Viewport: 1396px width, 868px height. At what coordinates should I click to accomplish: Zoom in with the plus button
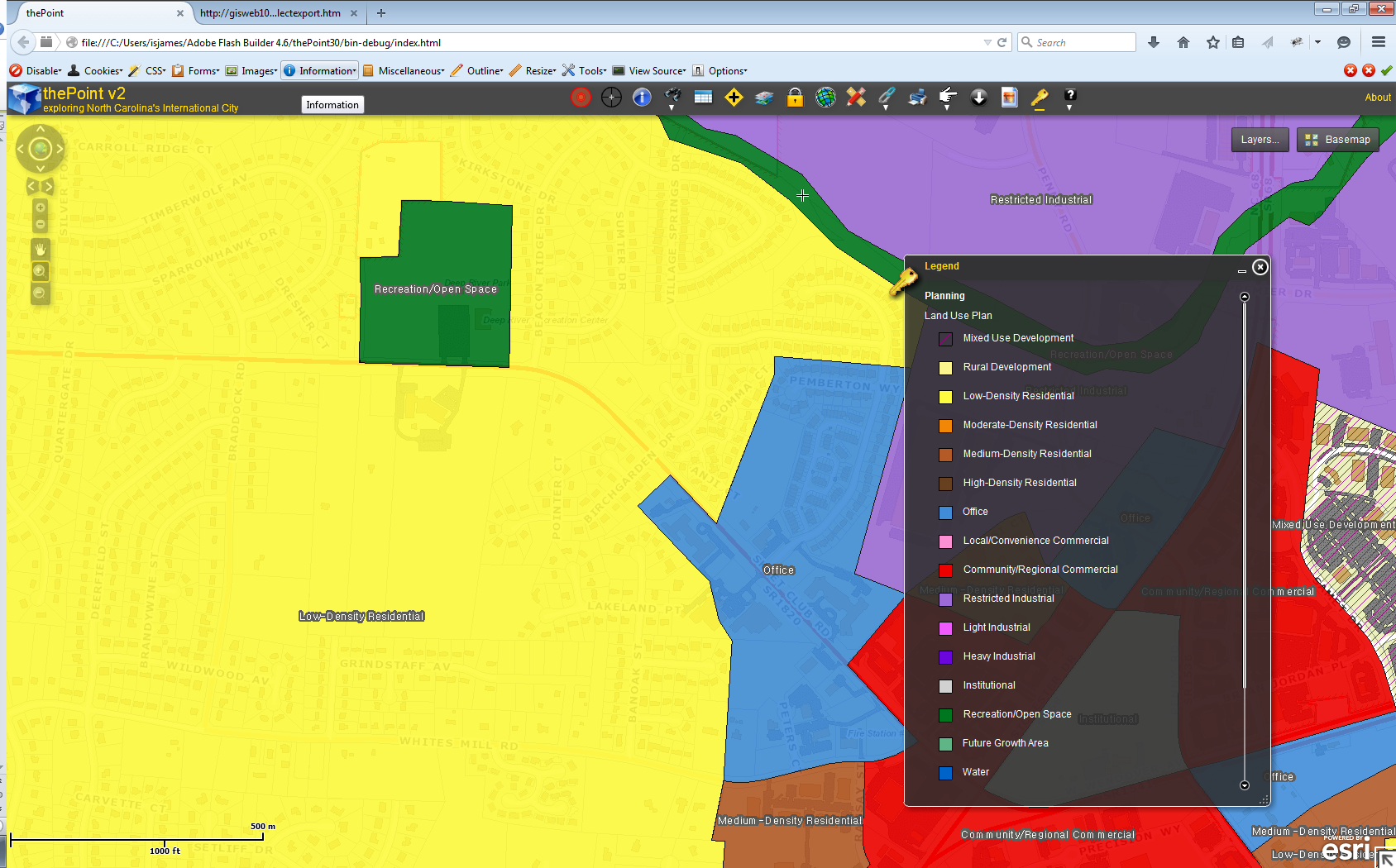coord(40,207)
